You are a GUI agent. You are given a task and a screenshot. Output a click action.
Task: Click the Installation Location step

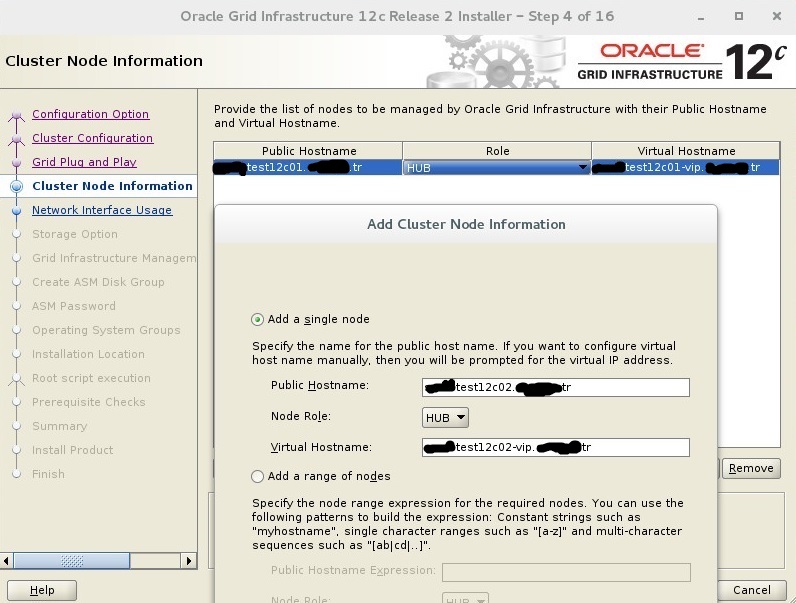tap(88, 354)
